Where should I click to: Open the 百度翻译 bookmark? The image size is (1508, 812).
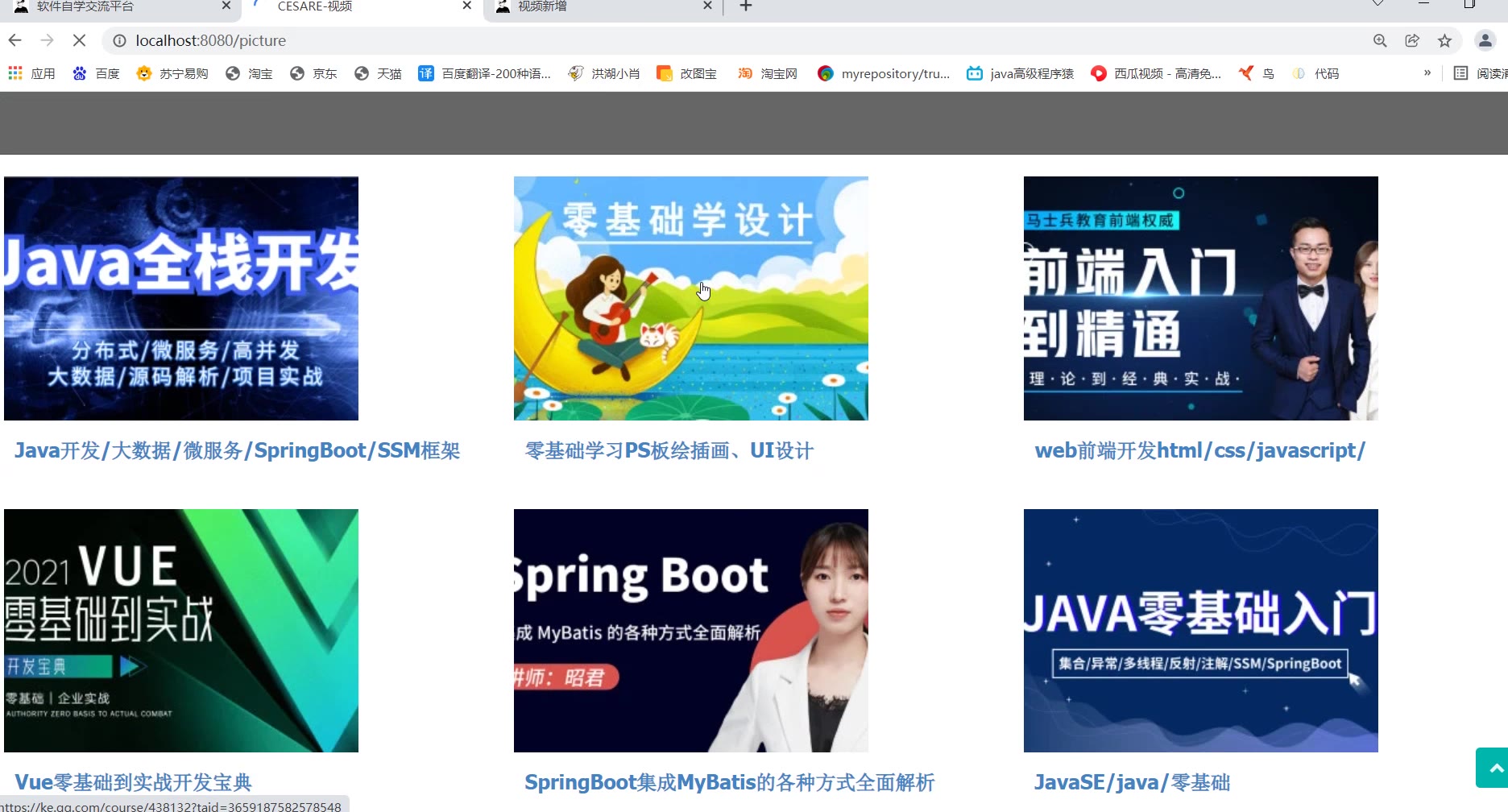tap(484, 73)
